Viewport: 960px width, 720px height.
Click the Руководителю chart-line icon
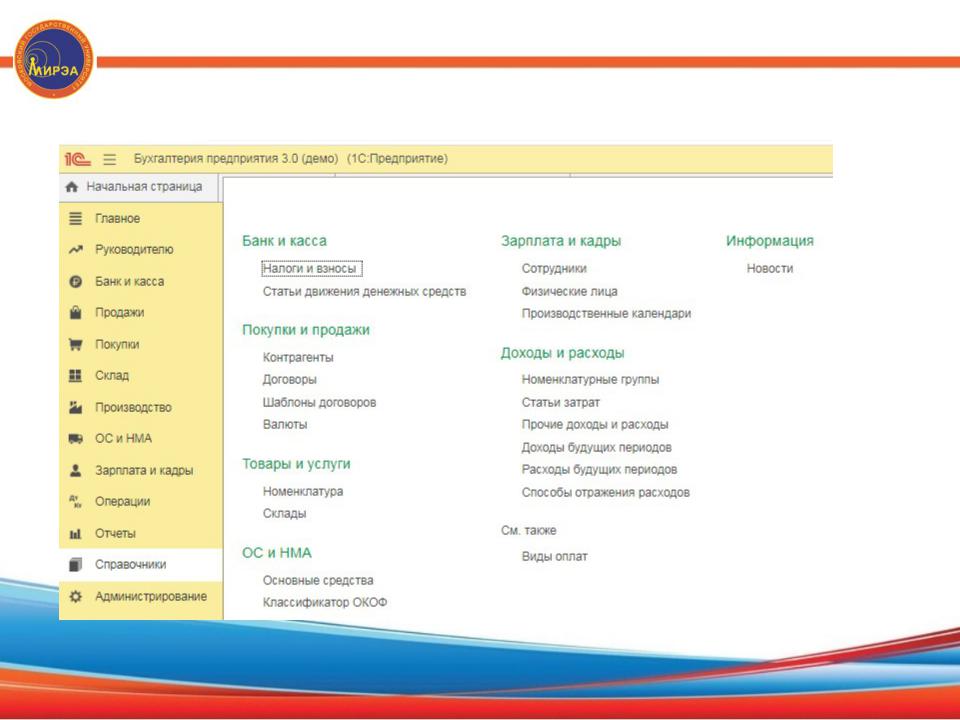75,250
